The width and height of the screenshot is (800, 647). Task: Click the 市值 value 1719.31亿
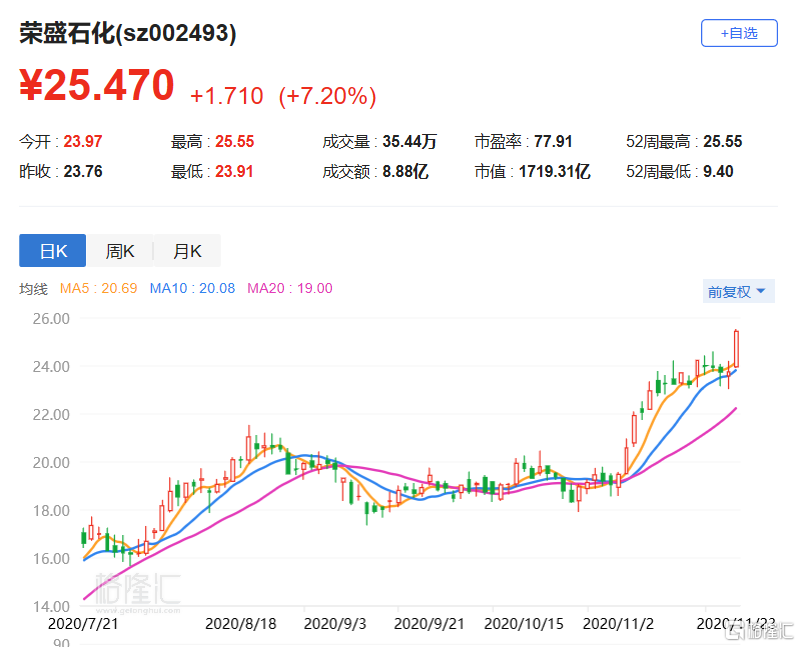(555, 171)
